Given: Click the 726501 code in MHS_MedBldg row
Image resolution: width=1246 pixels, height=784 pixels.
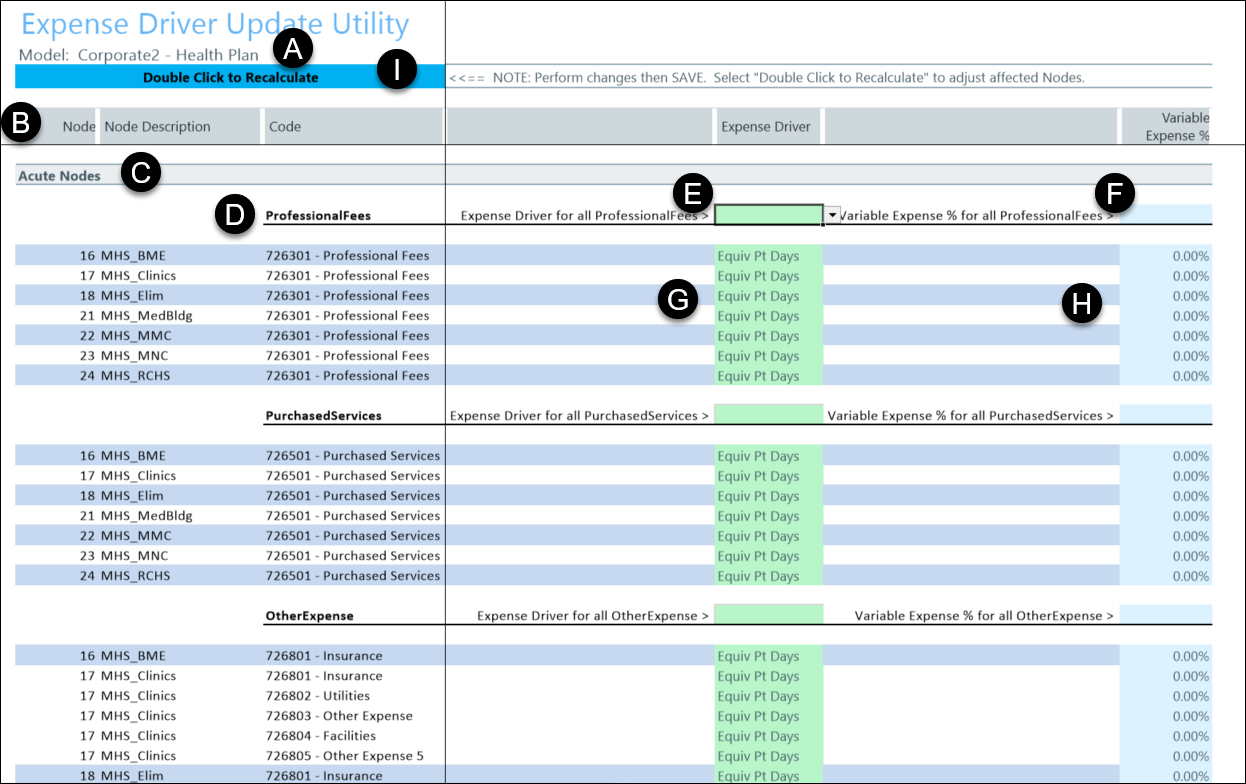Looking at the screenshot, I should click(352, 515).
